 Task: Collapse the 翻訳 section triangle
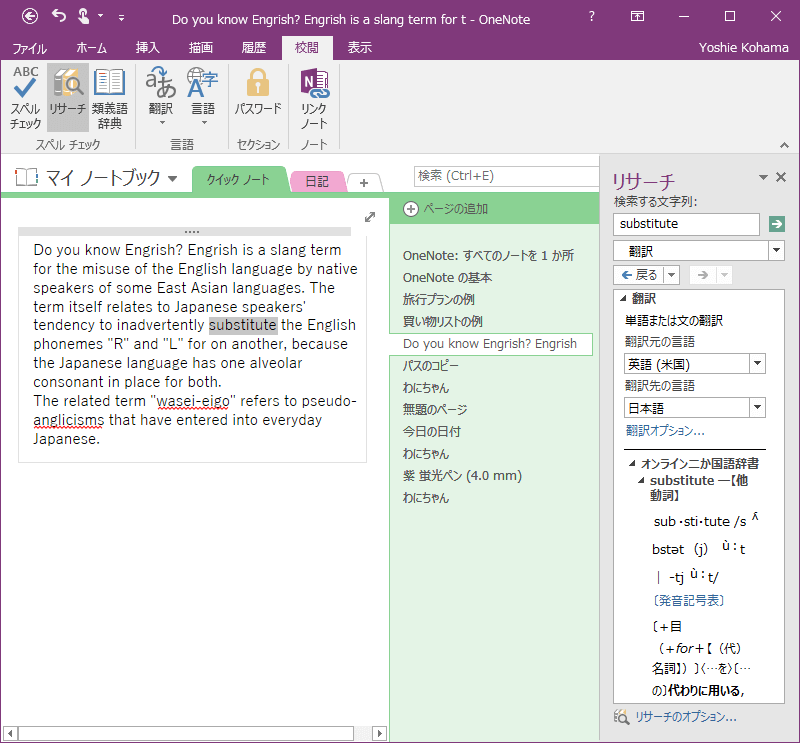pos(623,298)
